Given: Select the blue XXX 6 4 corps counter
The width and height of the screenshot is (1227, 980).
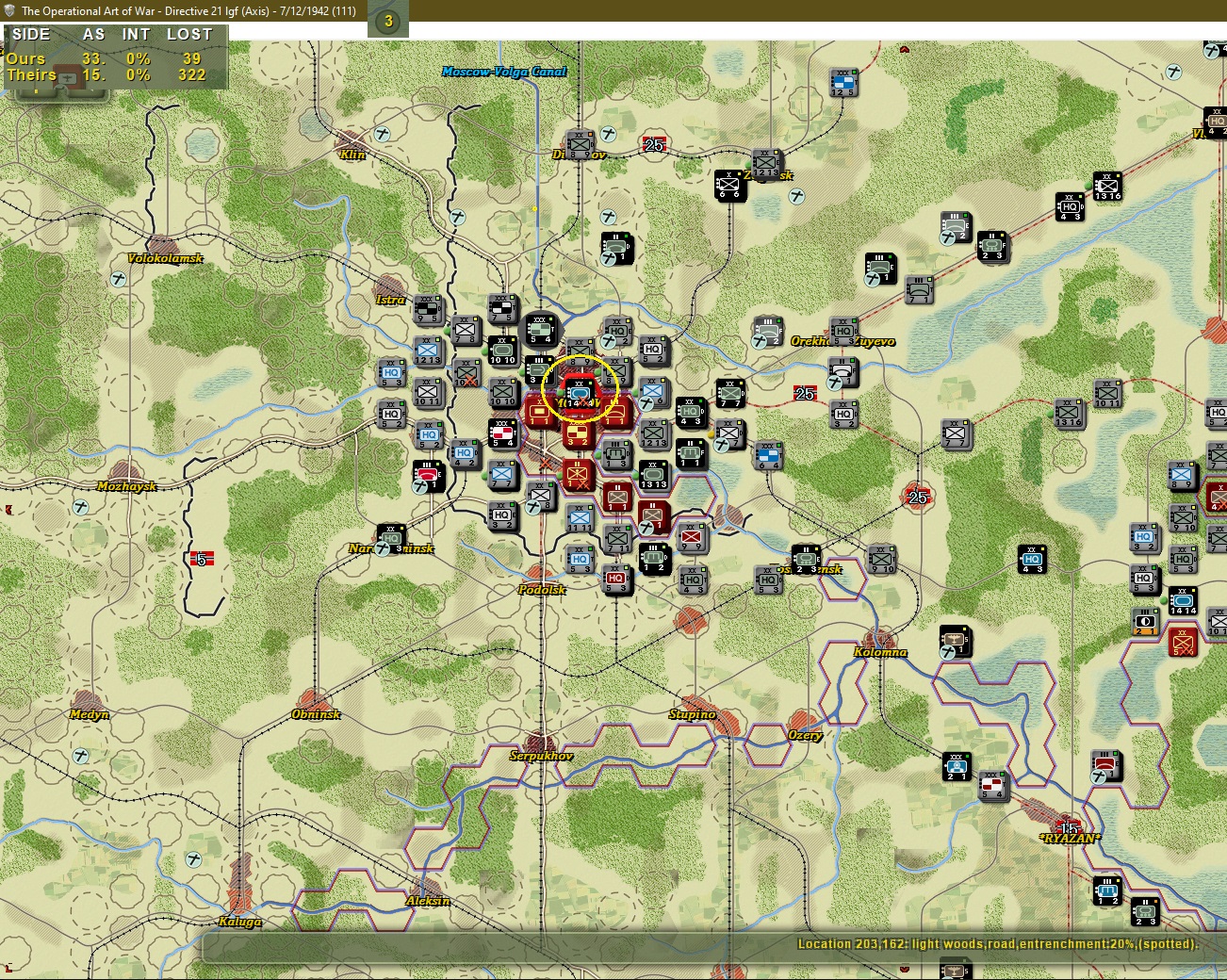Looking at the screenshot, I should click(768, 457).
